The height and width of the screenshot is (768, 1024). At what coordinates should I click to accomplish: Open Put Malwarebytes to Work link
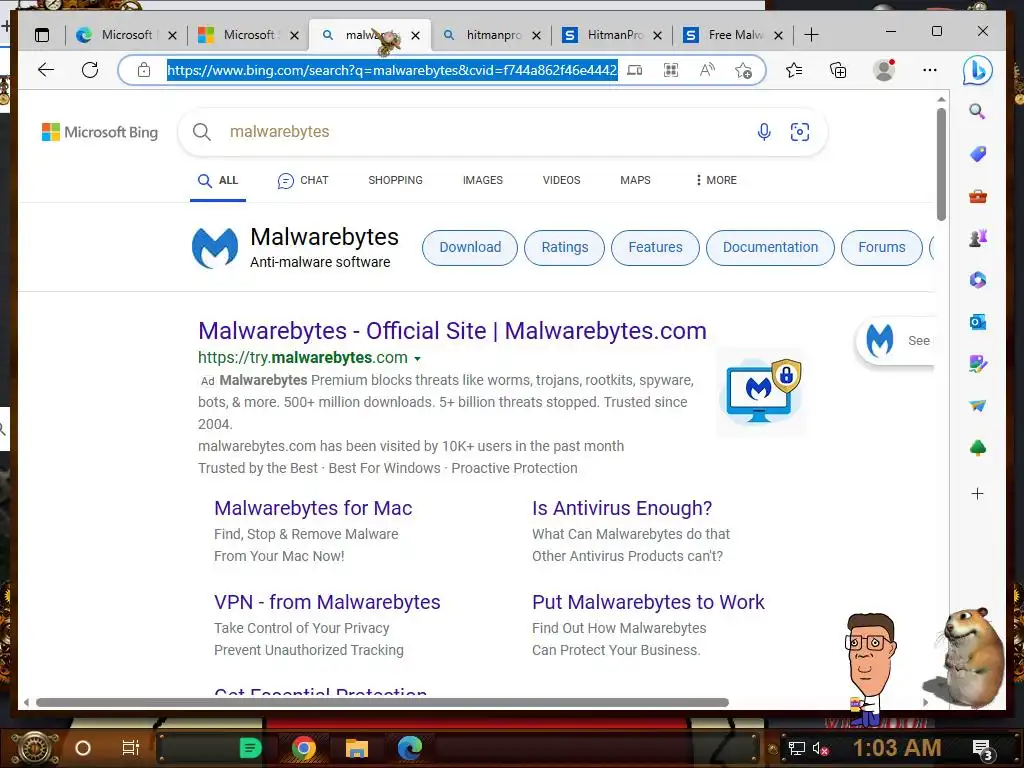pos(648,602)
